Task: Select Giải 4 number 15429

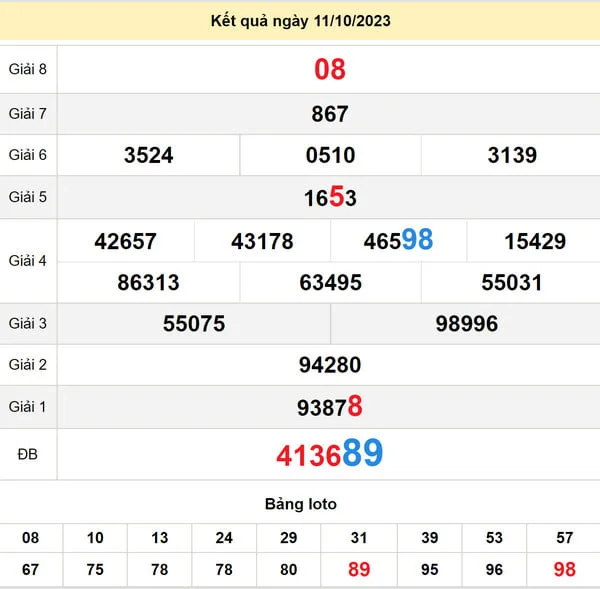Action: click(x=535, y=241)
